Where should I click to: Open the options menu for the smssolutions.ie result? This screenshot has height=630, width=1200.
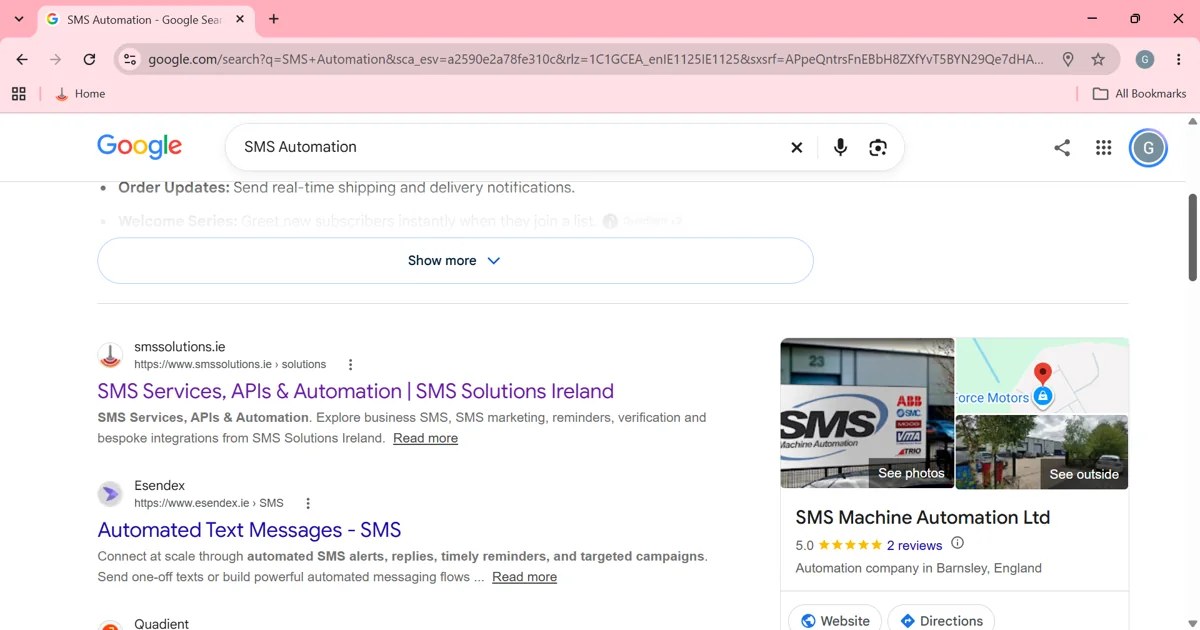point(350,365)
